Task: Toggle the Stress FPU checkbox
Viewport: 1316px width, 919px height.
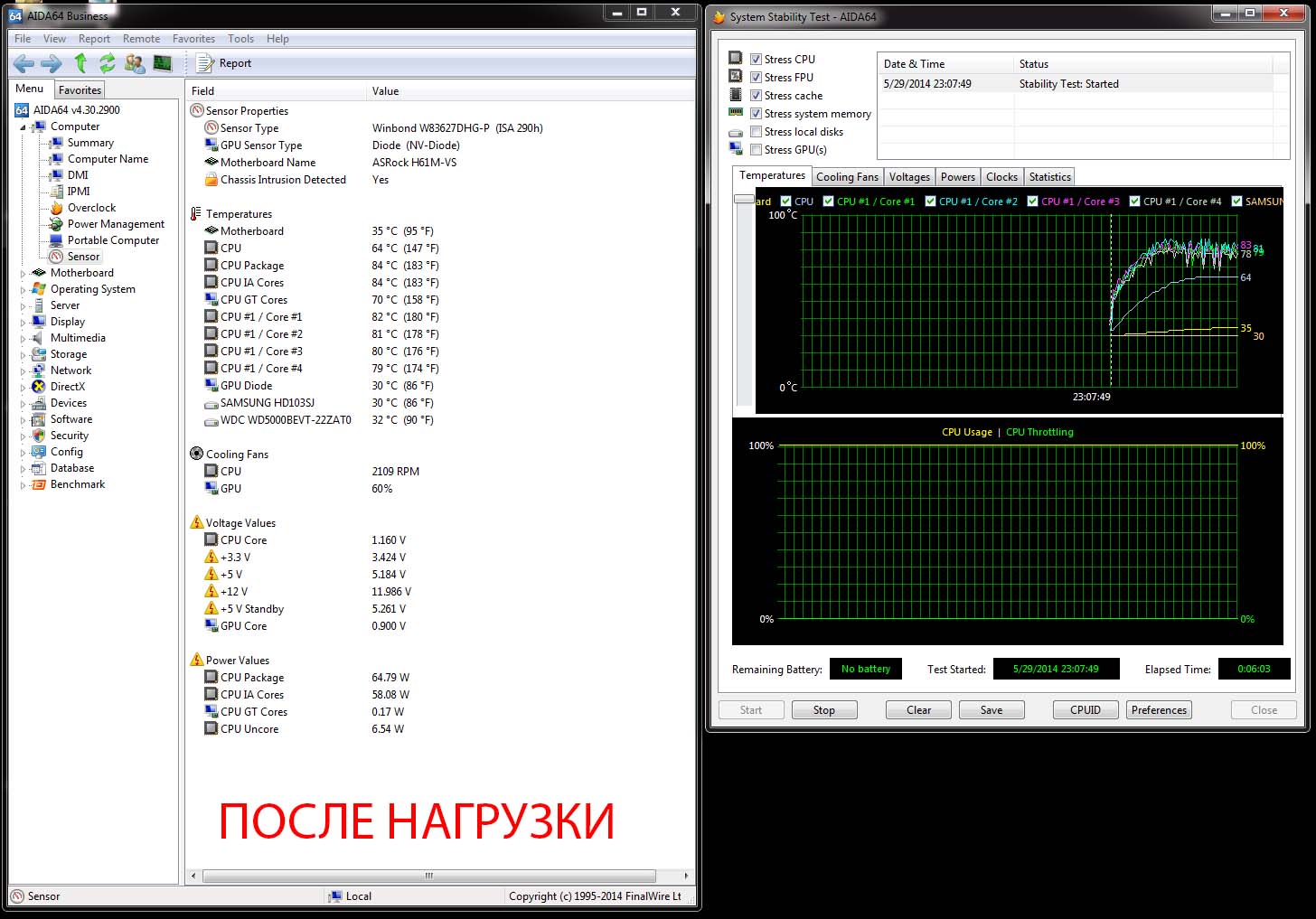Action: [x=756, y=78]
